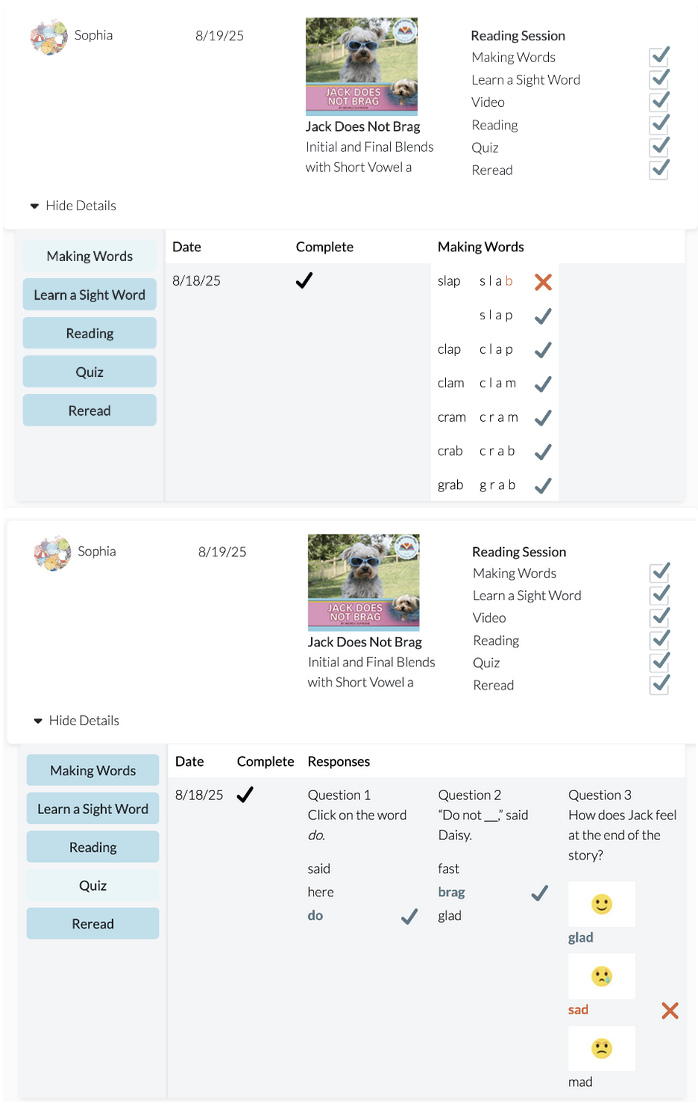The width and height of the screenshot is (698, 1110).
Task: Collapse the second Hide Details expander
Action: [x=76, y=720]
